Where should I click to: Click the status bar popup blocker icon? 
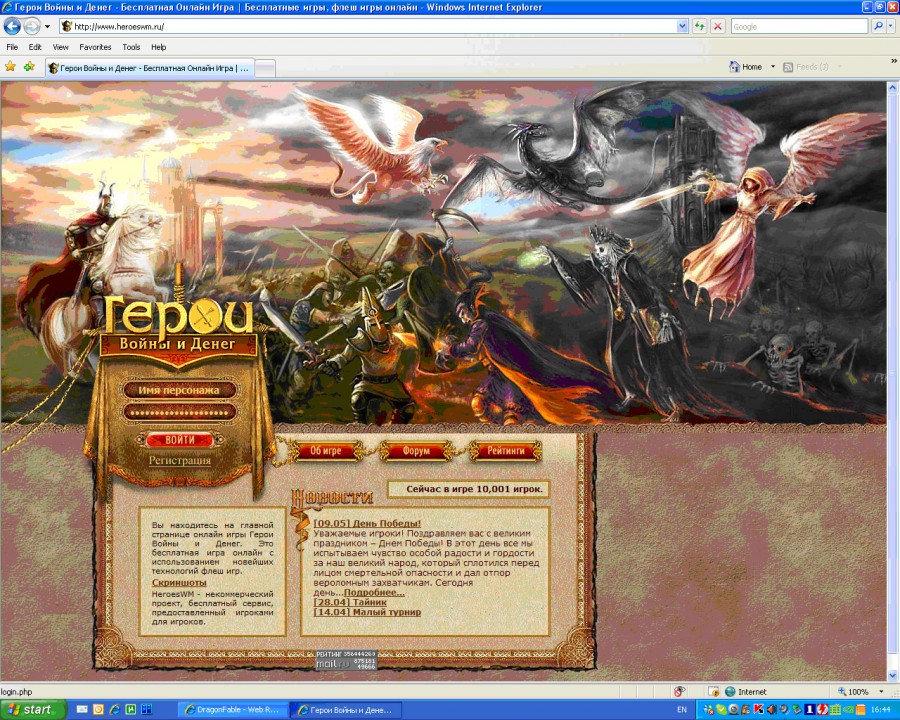click(x=713, y=691)
